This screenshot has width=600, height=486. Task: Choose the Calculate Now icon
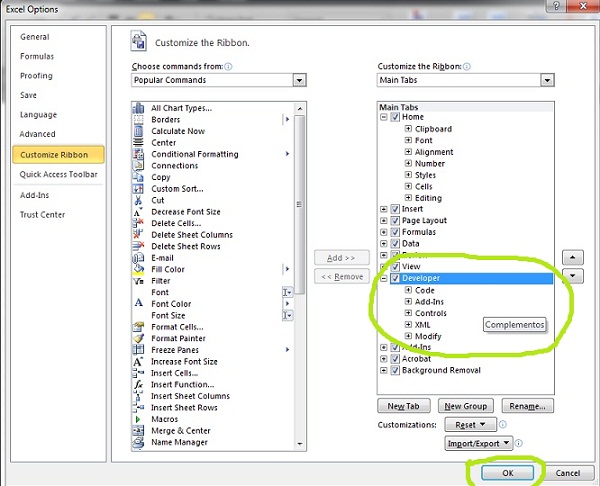138,131
